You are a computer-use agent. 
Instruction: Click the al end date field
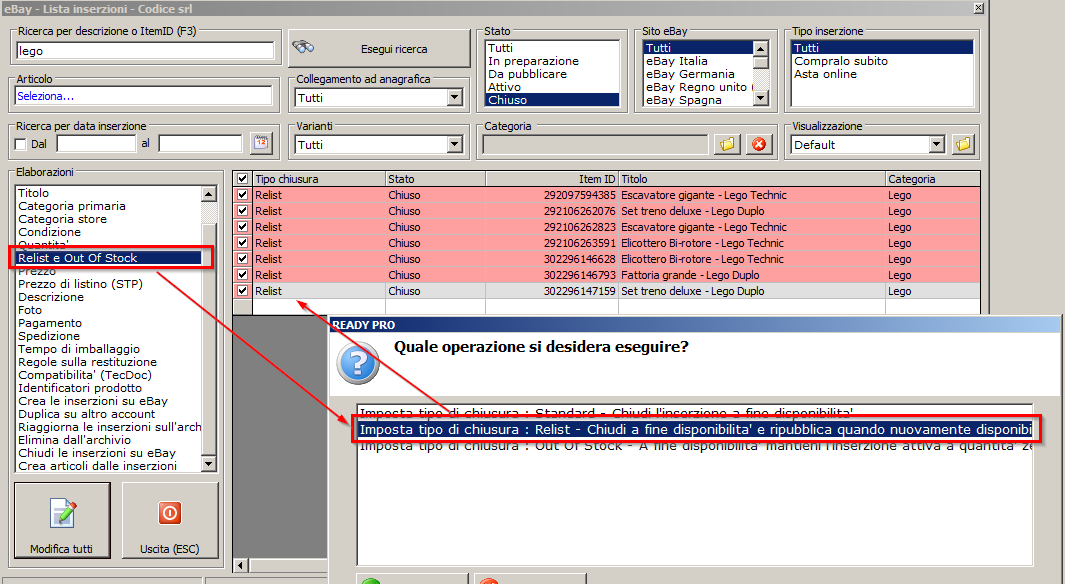[200, 144]
